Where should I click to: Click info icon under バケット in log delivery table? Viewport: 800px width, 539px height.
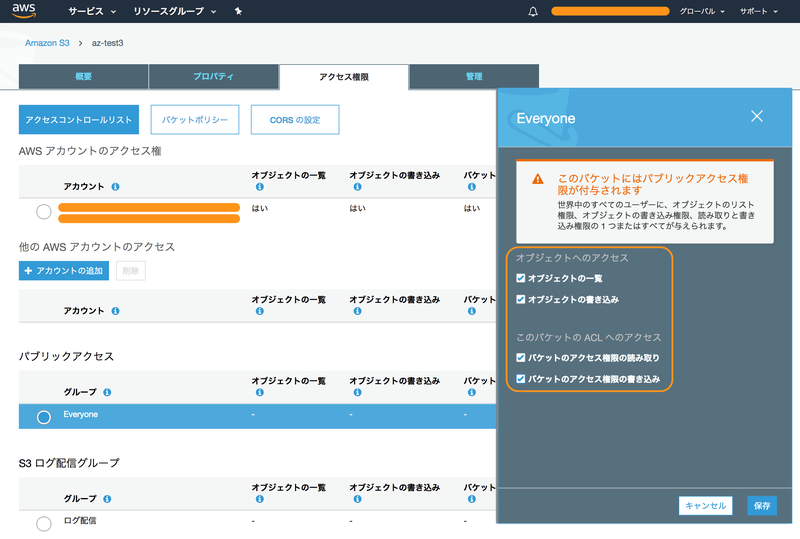pyautogui.click(x=471, y=499)
